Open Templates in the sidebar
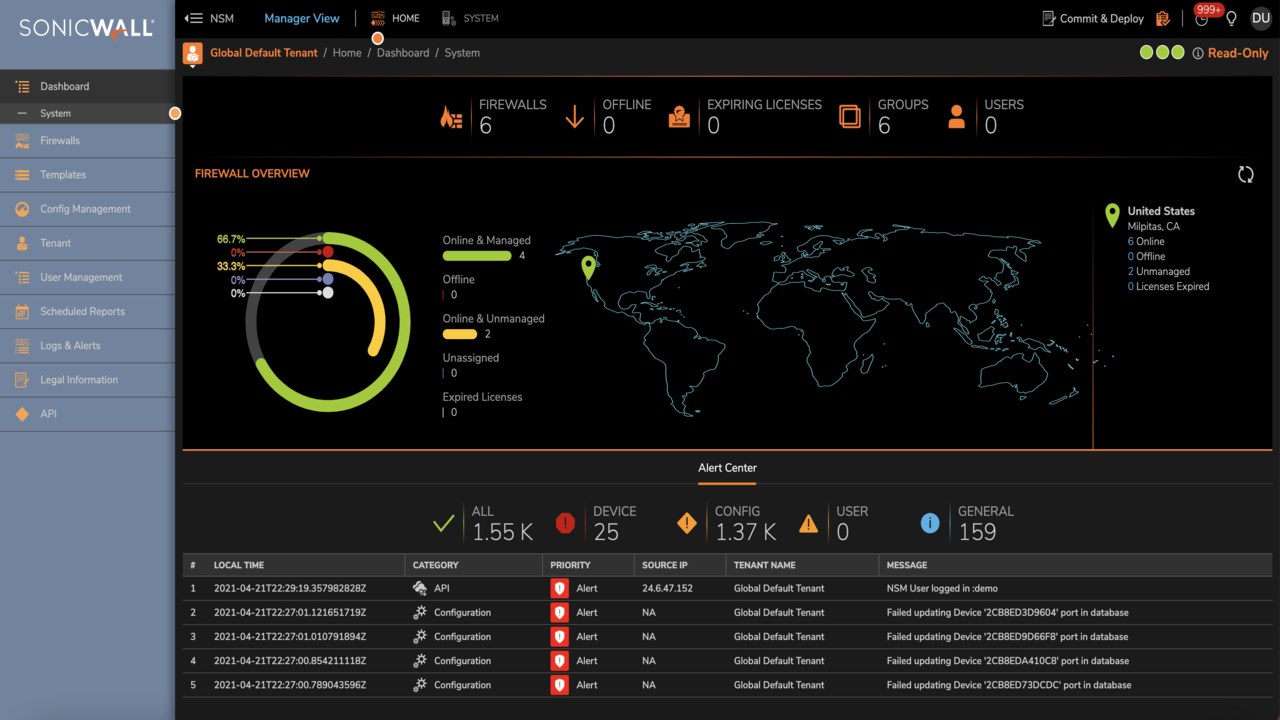Viewport: 1280px width, 720px height. (x=87, y=175)
